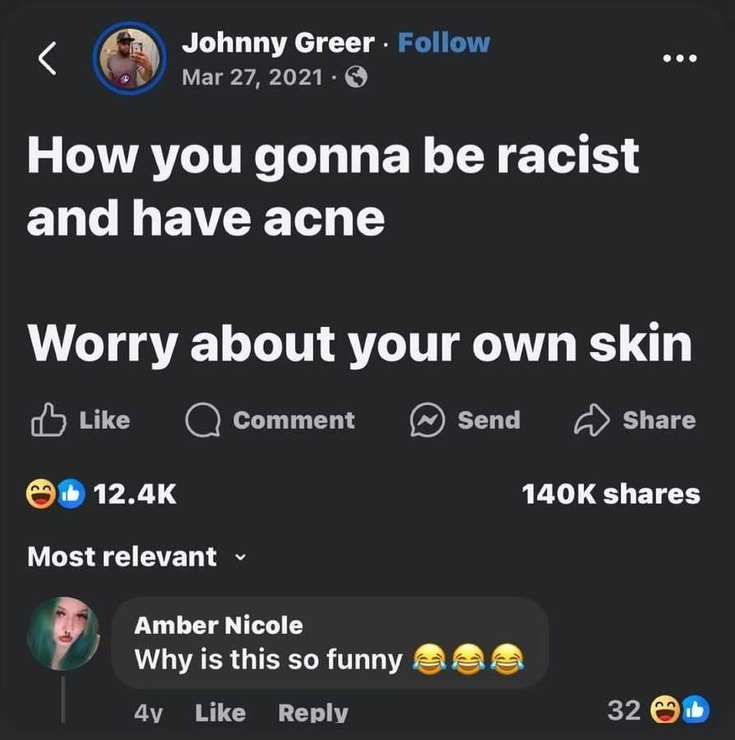The width and height of the screenshot is (735, 740).
Task: Go back using the left chevron arrow
Action: (47, 59)
